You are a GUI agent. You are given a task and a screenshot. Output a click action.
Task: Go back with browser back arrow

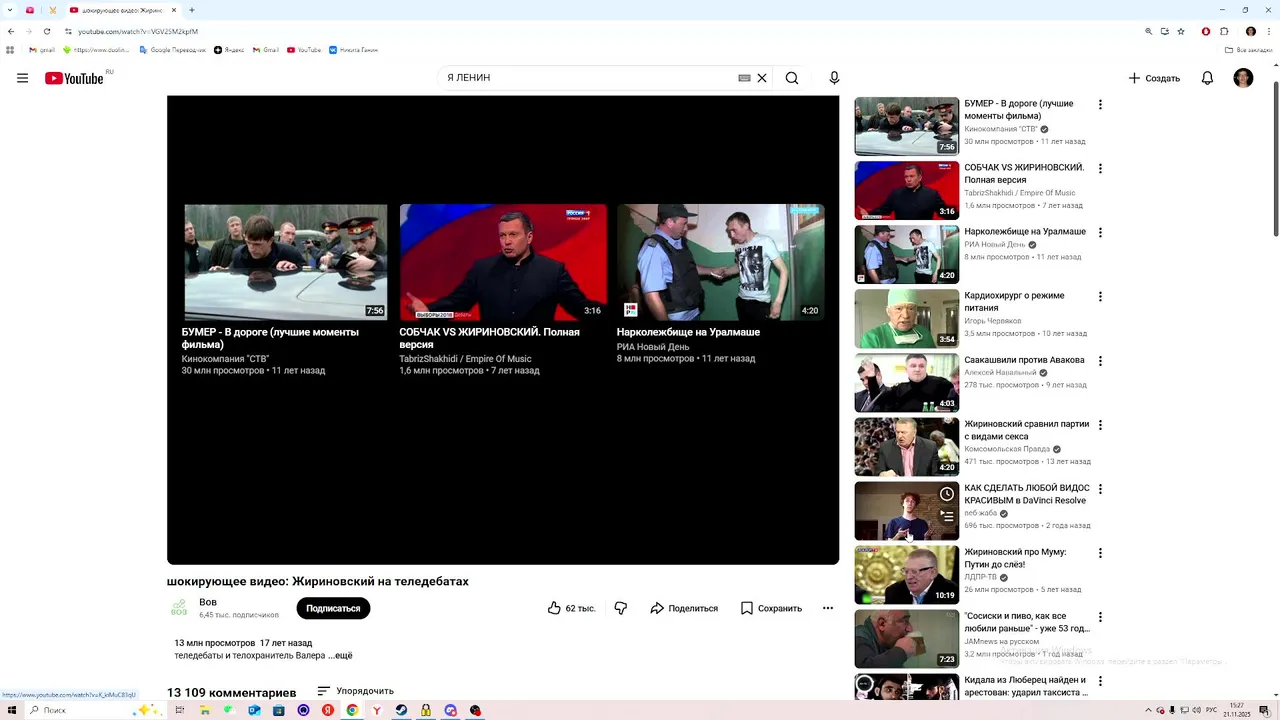click(11, 31)
